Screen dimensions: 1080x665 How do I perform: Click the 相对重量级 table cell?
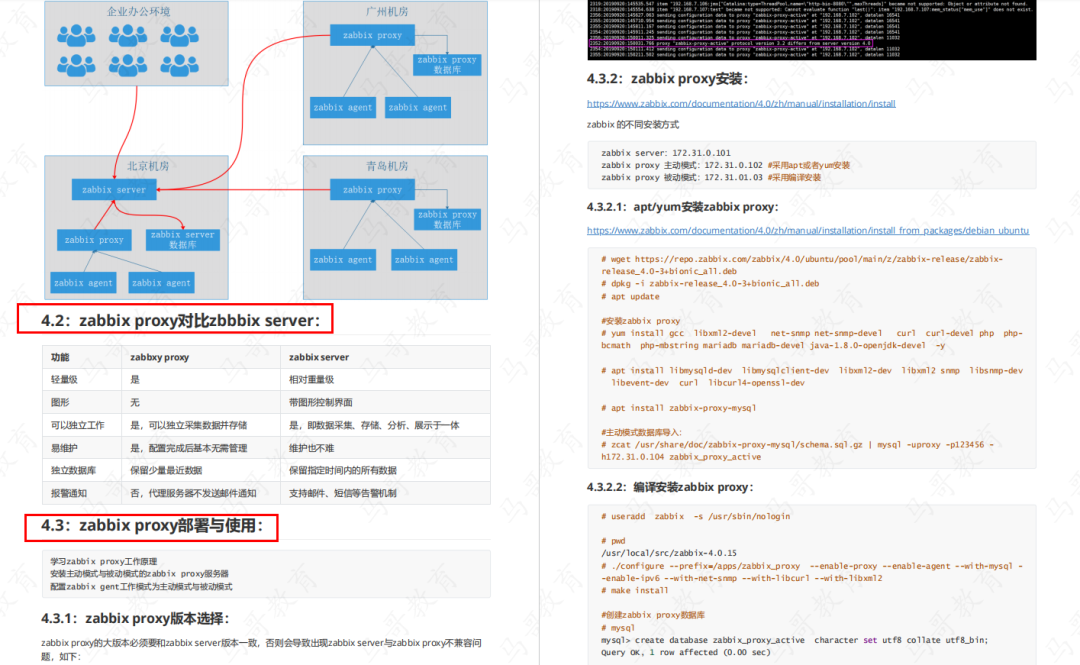[385, 380]
